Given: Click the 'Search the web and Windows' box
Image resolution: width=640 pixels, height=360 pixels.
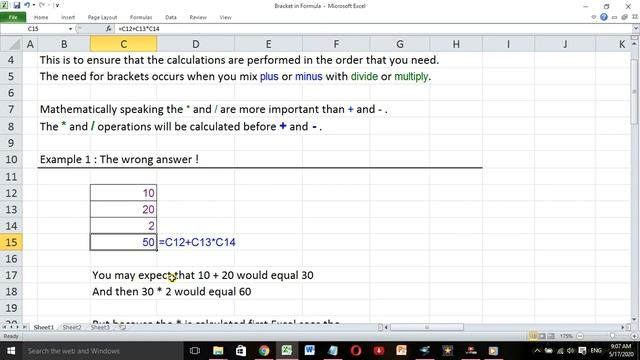Looking at the screenshot, I should point(102,351).
